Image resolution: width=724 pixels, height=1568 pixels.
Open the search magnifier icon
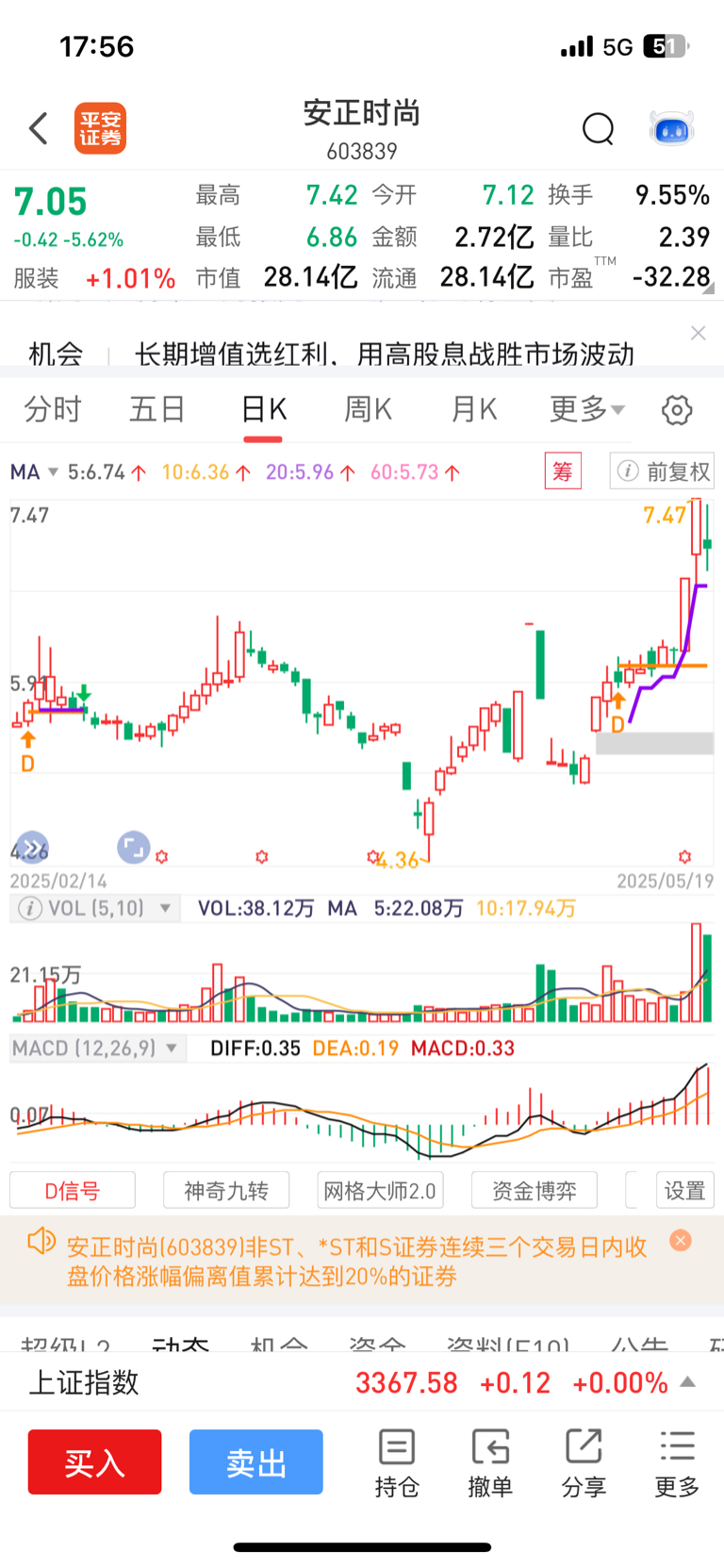(598, 128)
